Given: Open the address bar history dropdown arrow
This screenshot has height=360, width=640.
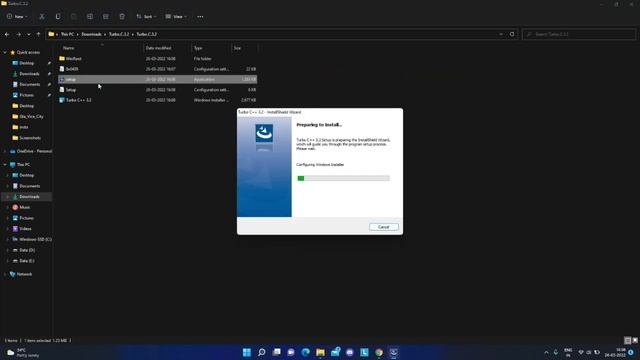Looking at the screenshot, I should [x=501, y=34].
